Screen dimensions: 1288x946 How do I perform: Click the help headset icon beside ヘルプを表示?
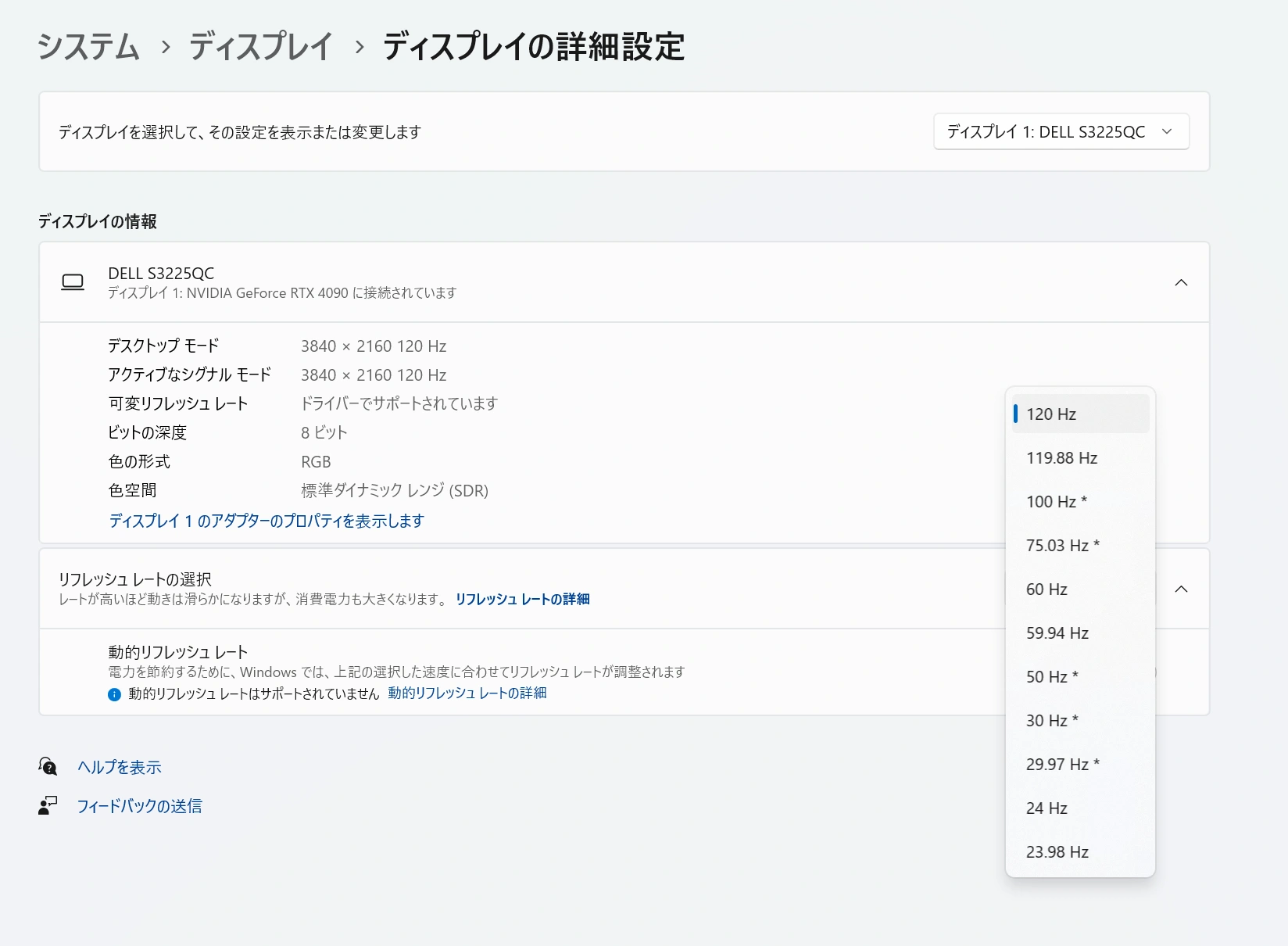pyautogui.click(x=48, y=766)
